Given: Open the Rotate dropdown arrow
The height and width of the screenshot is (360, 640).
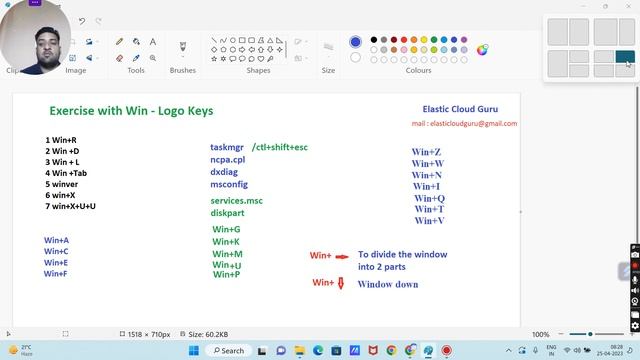Looking at the screenshot, I should (98, 42).
